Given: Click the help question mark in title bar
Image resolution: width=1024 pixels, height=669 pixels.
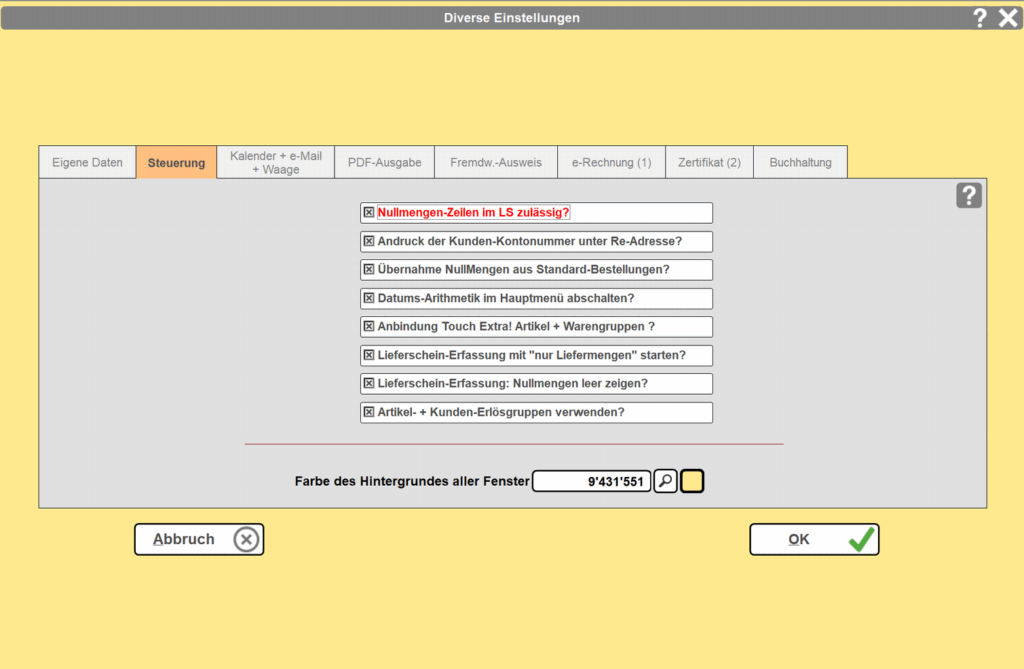Looking at the screenshot, I should (x=980, y=17).
